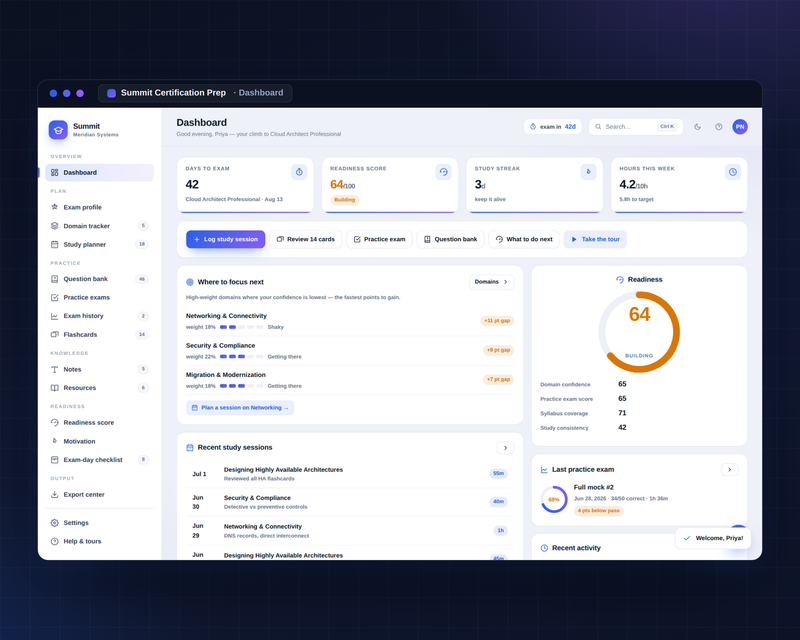The height and width of the screenshot is (640, 800).
Task: Go to Domain tracker page
Action: 99,226
